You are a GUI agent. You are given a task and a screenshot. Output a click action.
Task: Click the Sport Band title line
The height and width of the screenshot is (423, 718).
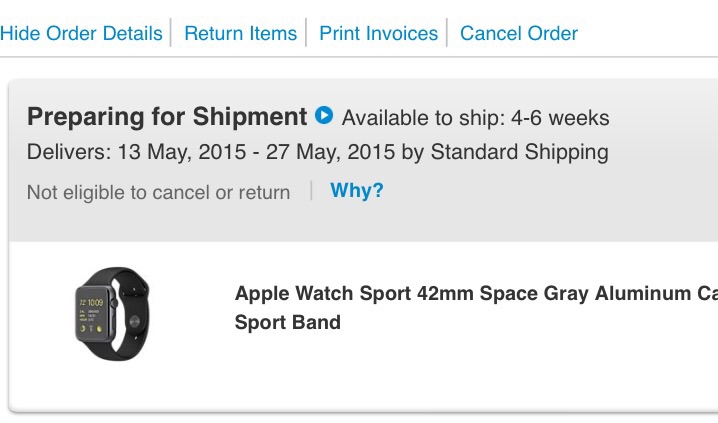pyautogui.click(x=288, y=322)
